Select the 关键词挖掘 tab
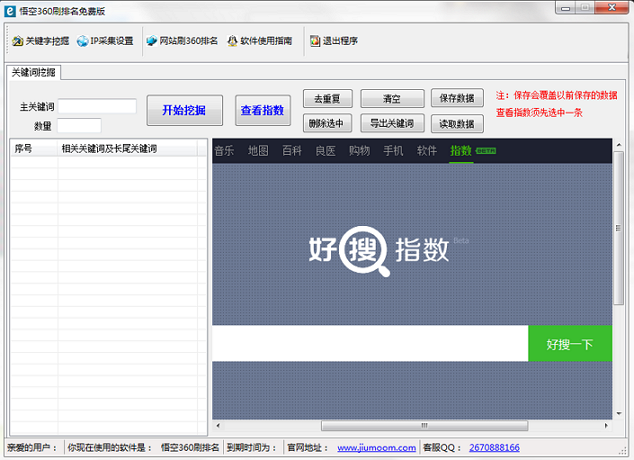Image resolution: width=634 pixels, height=460 pixels. (x=34, y=72)
